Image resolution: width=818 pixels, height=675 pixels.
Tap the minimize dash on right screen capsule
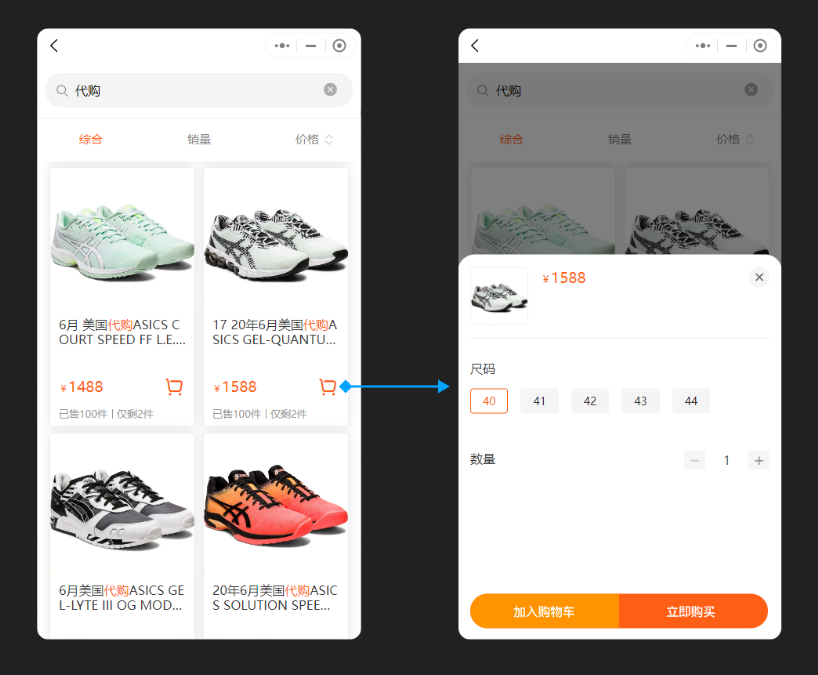pos(732,46)
